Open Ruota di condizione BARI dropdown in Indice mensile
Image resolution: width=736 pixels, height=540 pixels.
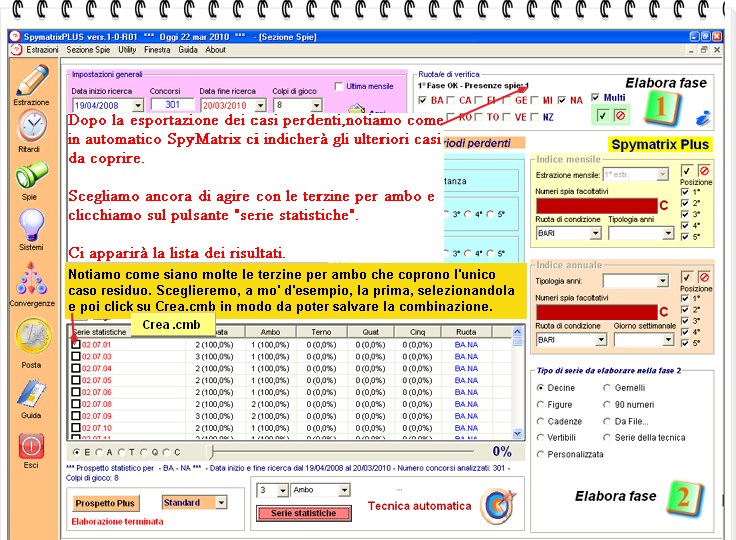(x=595, y=233)
